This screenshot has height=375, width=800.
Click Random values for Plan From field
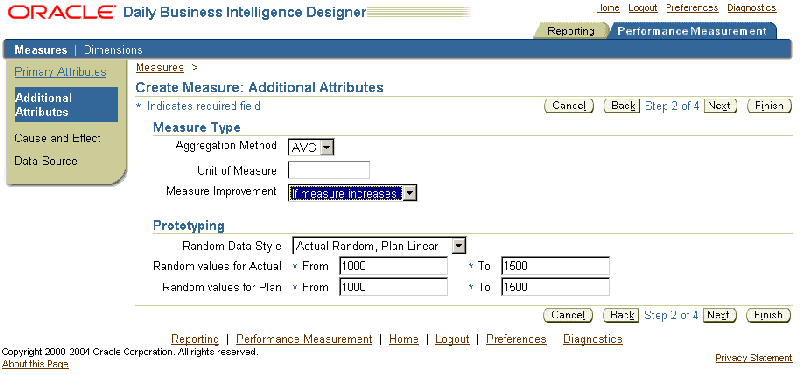[x=393, y=287]
